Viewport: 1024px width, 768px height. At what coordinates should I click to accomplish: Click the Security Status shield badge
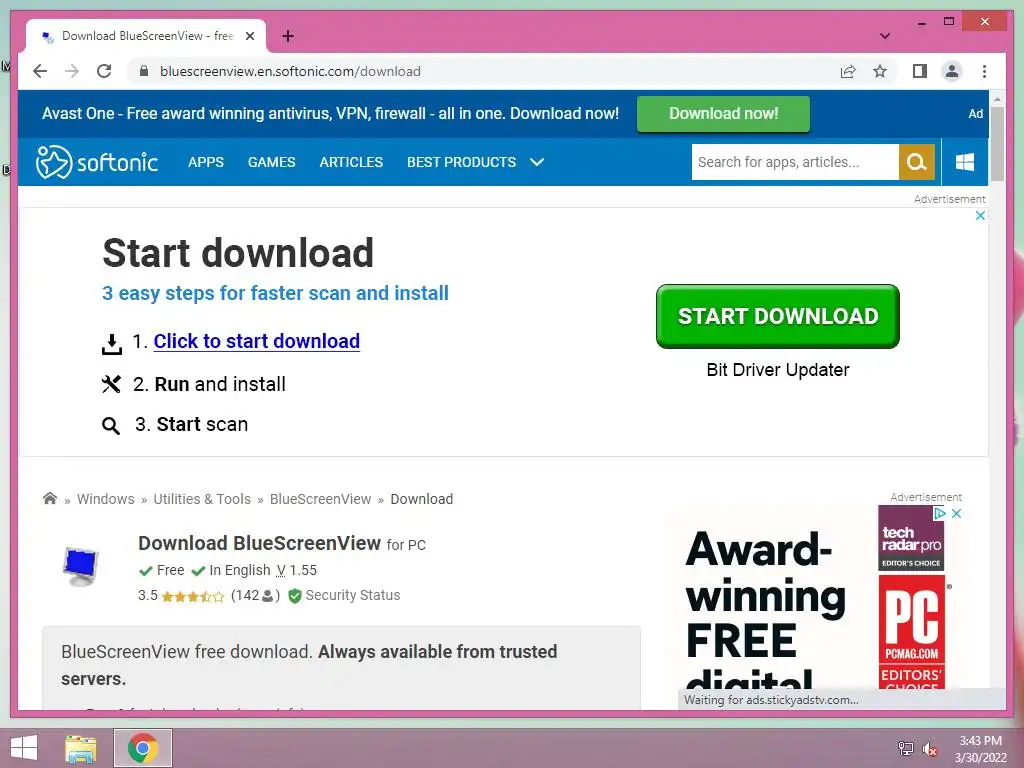pyautogui.click(x=344, y=596)
